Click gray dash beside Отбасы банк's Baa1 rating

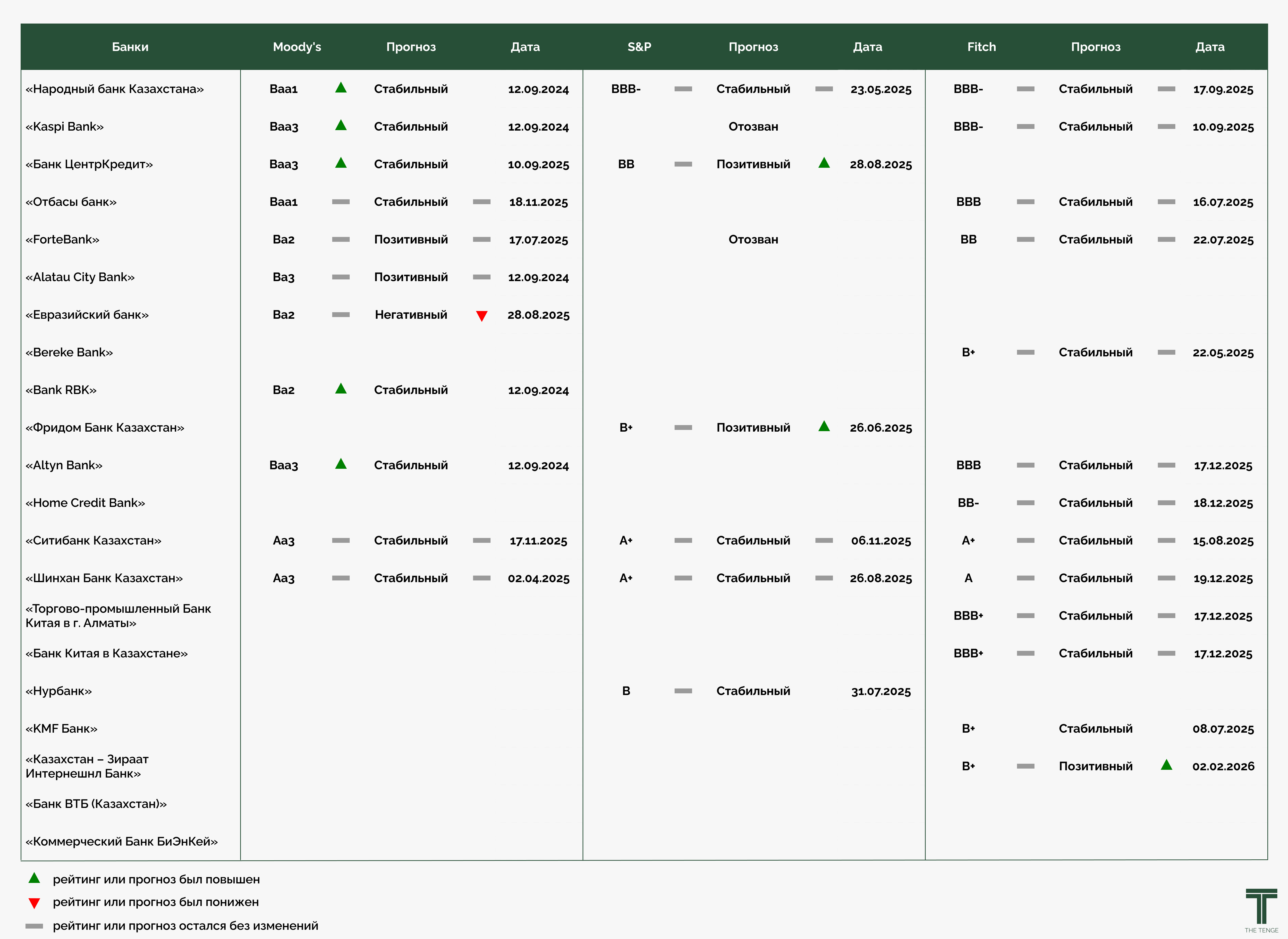pos(341,202)
